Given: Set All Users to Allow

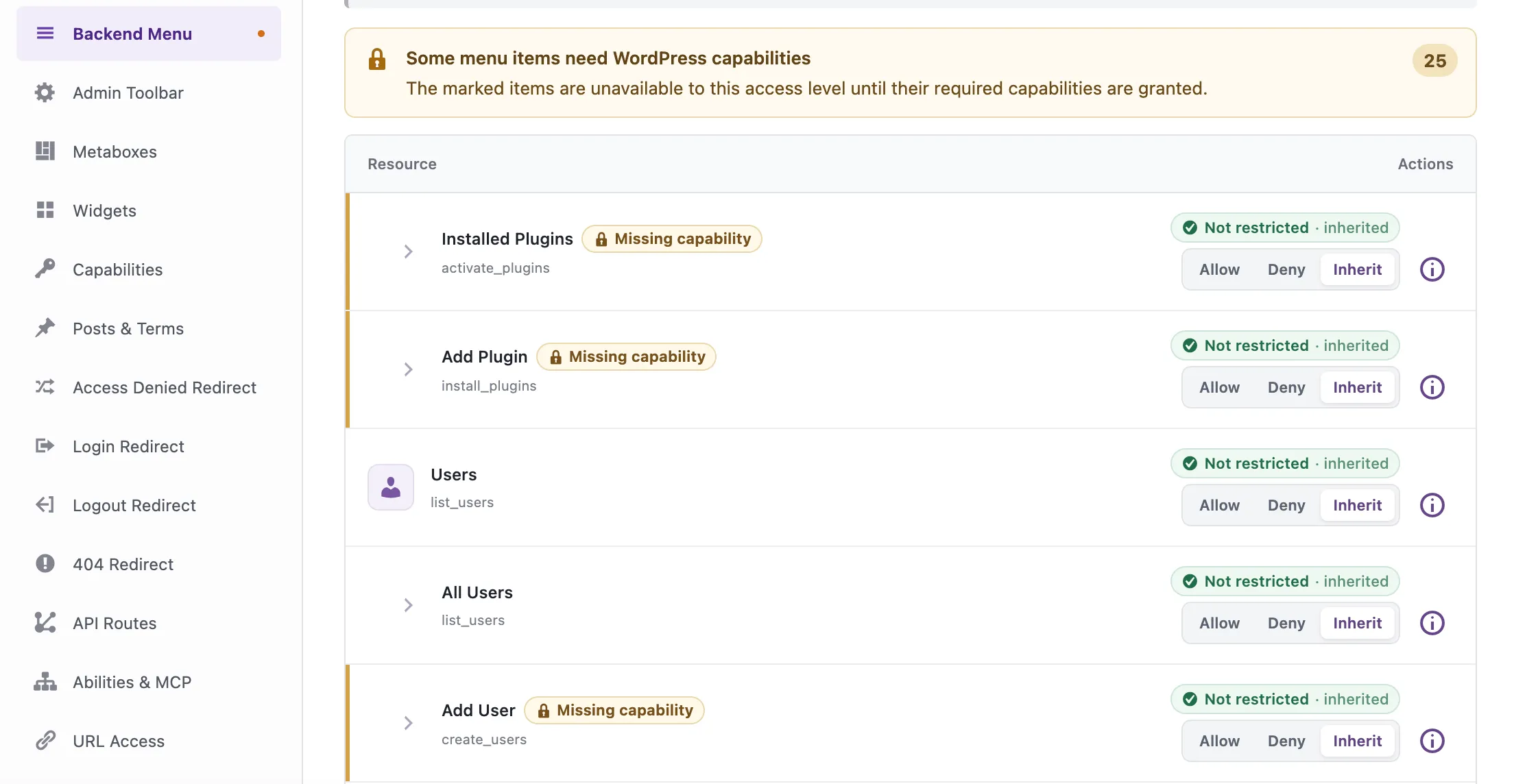Looking at the screenshot, I should pos(1219,623).
